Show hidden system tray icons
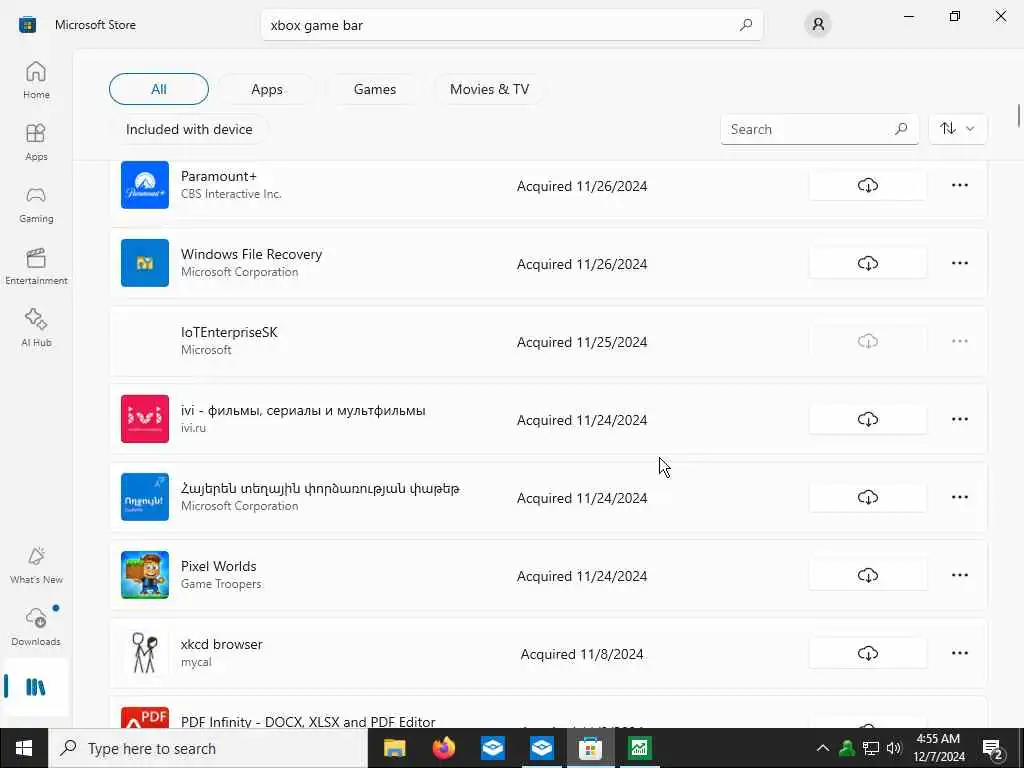The image size is (1024, 768). click(x=823, y=748)
